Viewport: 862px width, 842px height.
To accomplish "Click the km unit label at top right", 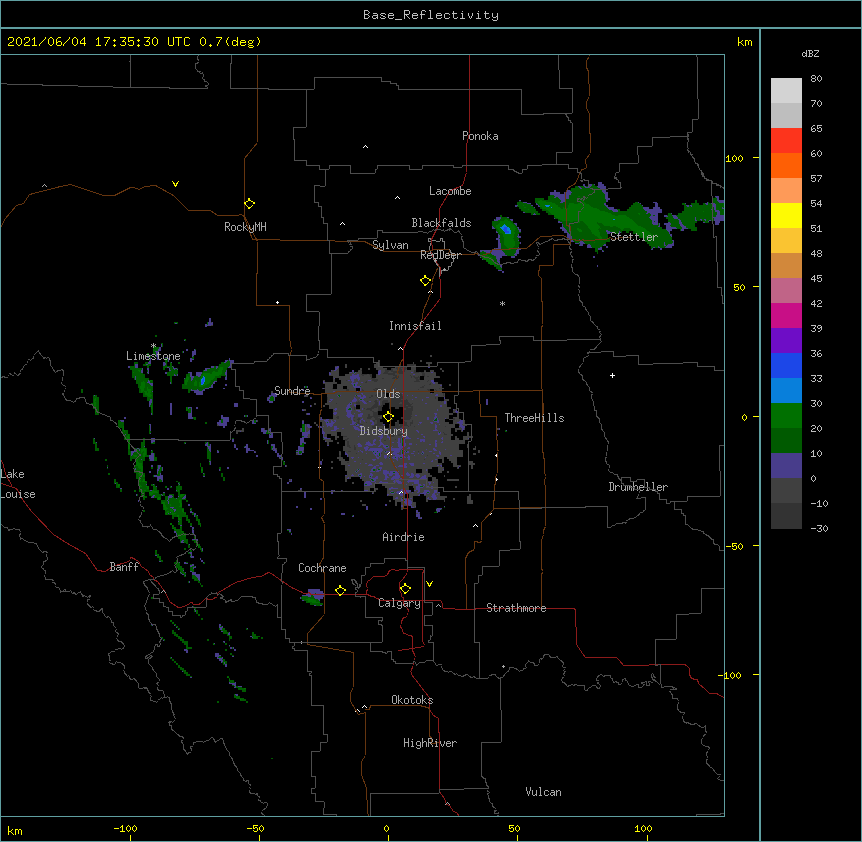I will click(x=744, y=42).
